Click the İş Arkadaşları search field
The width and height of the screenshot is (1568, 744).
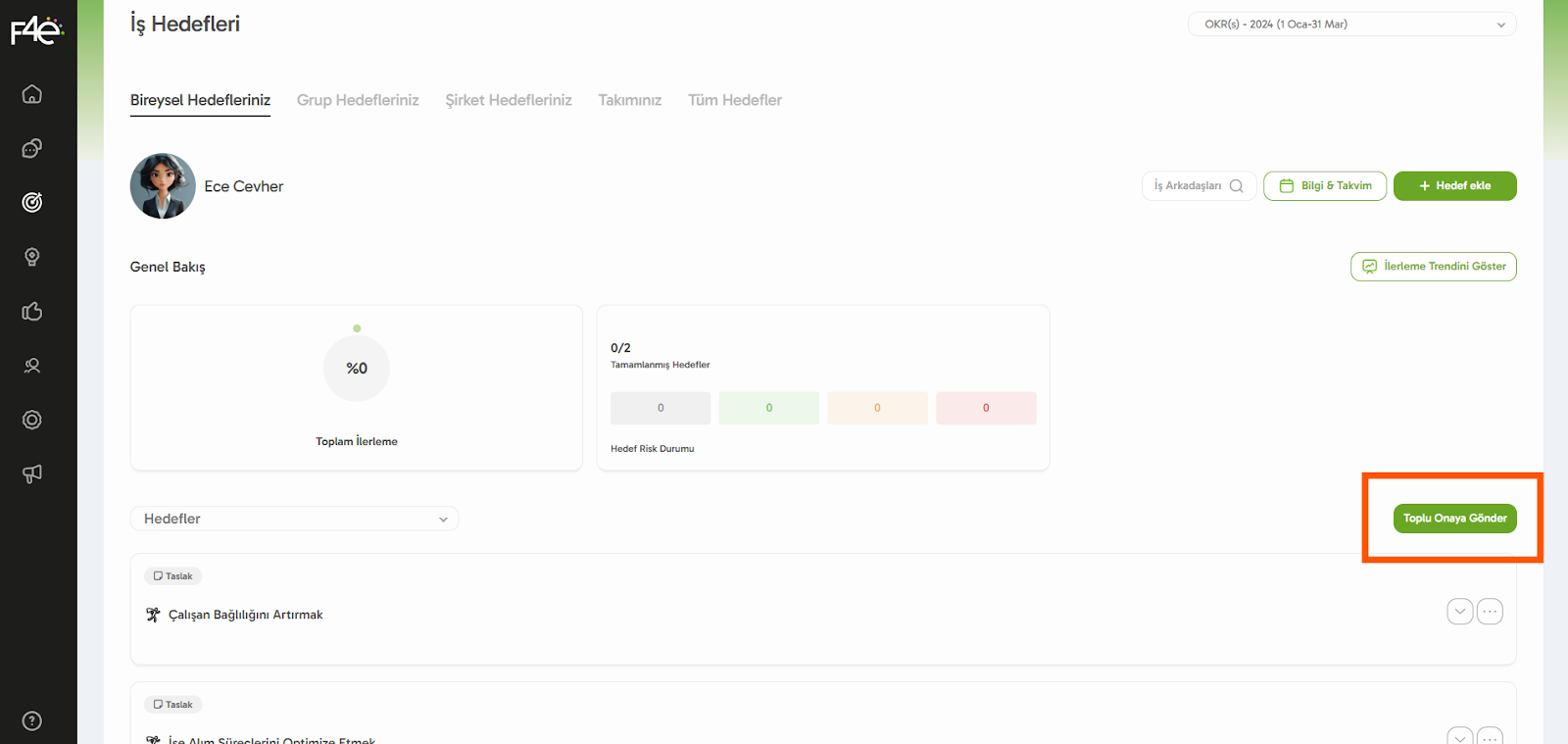(1198, 186)
